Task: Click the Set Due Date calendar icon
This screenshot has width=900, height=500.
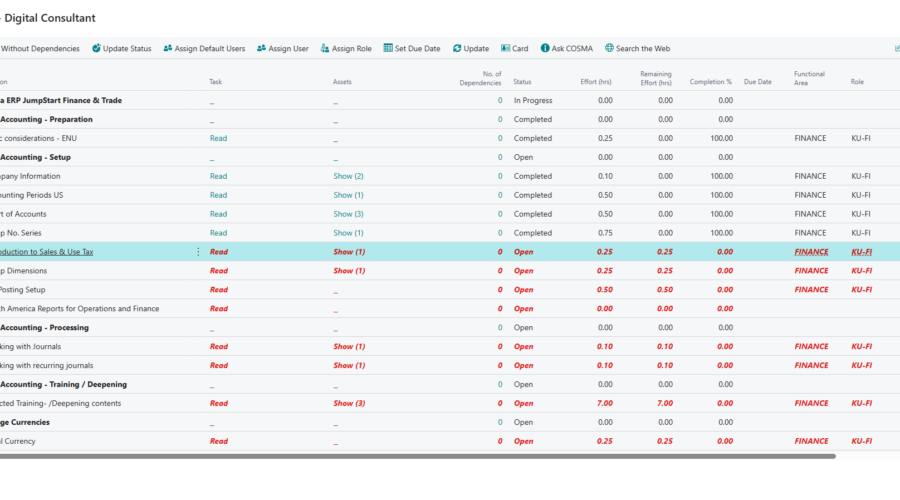Action: point(388,48)
